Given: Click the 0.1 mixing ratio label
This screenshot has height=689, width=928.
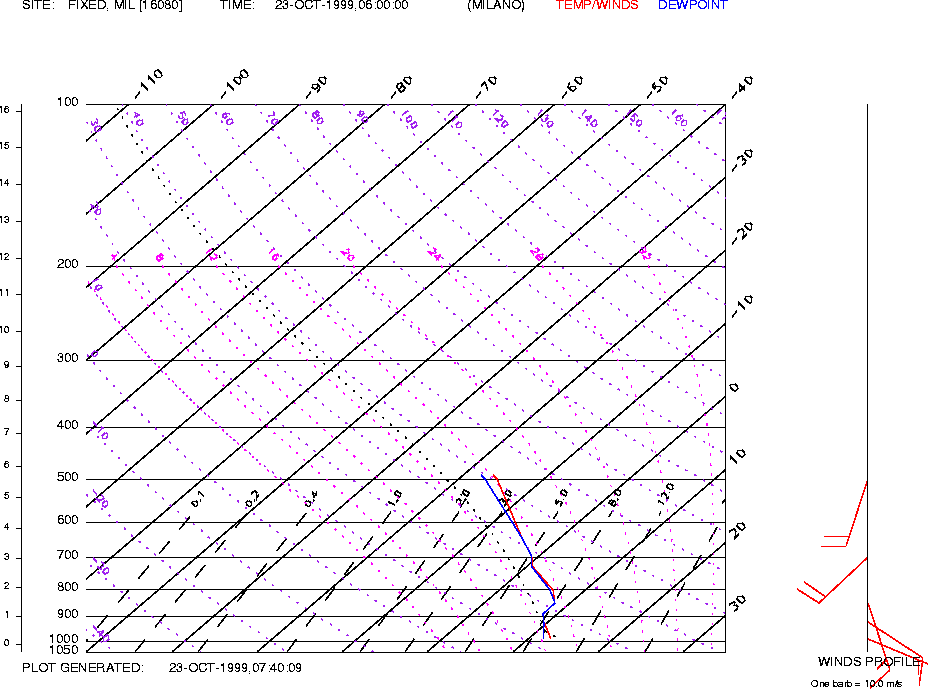Looking at the screenshot, I should click(197, 497).
